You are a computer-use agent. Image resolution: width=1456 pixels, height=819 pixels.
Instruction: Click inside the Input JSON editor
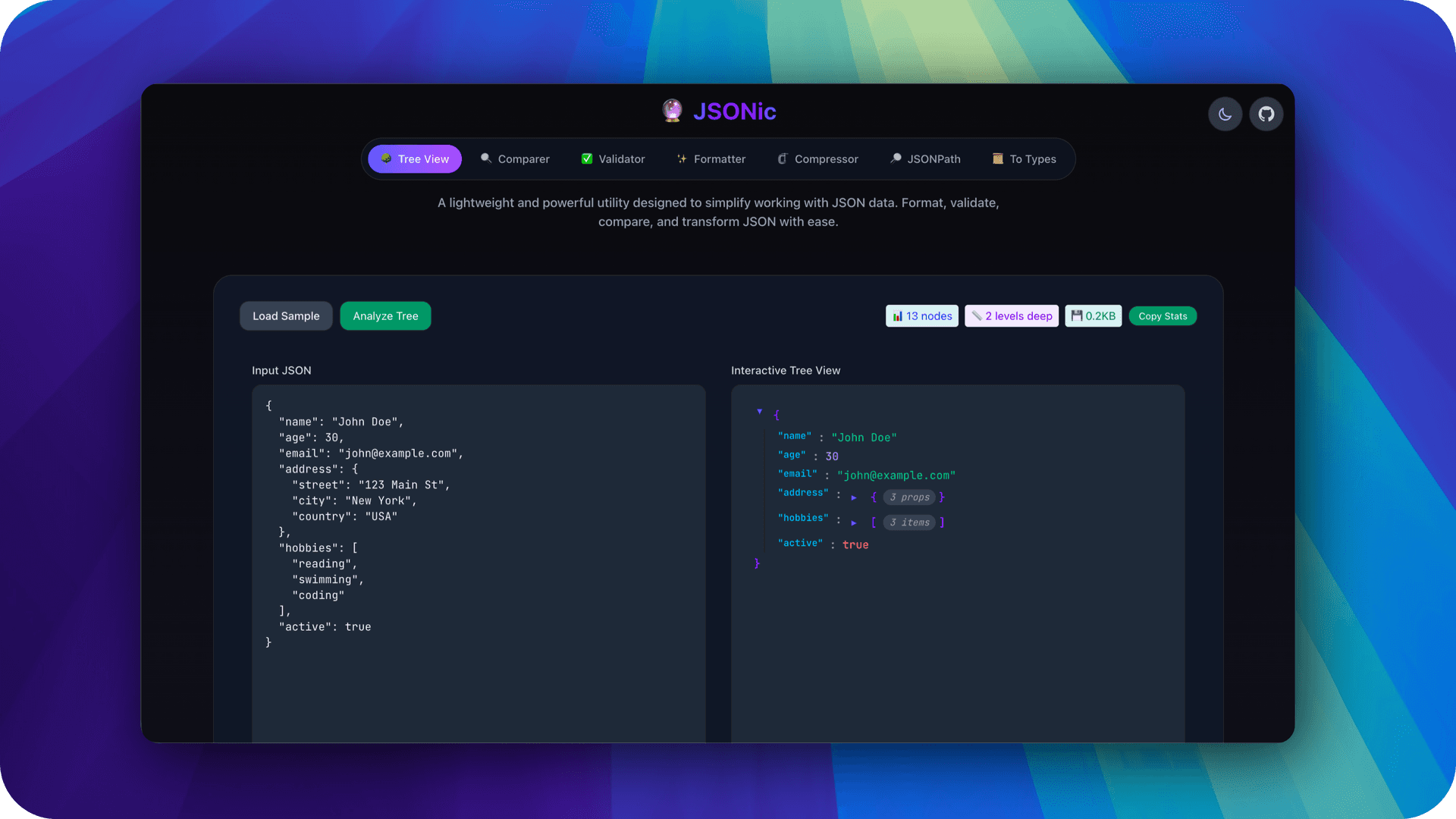click(x=478, y=531)
